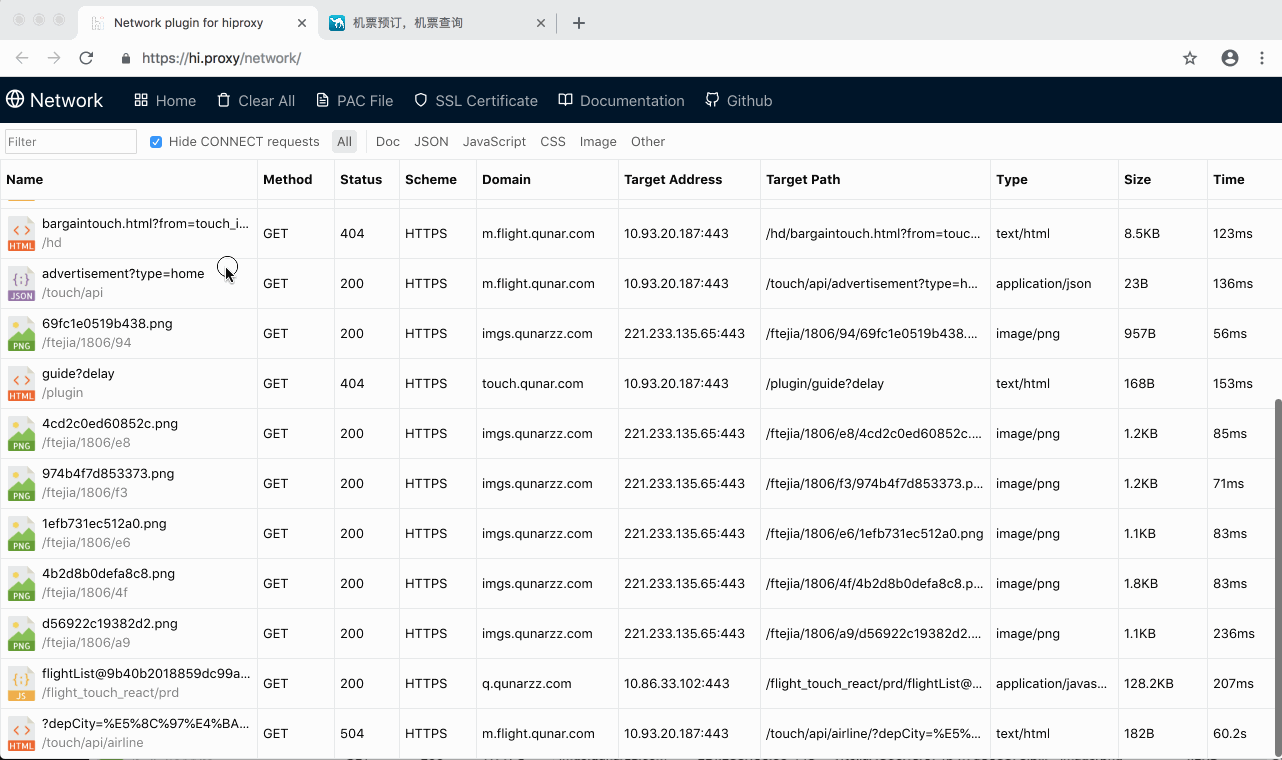Click the Documentation book icon

tap(565, 100)
